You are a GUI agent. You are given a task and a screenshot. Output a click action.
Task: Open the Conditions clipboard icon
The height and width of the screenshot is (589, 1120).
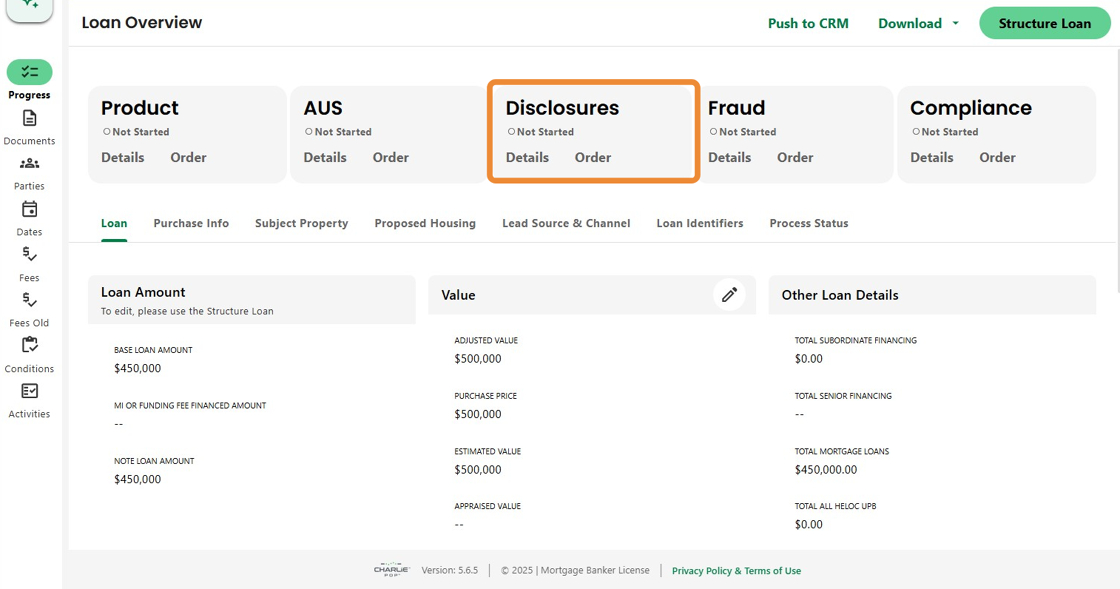(x=29, y=346)
